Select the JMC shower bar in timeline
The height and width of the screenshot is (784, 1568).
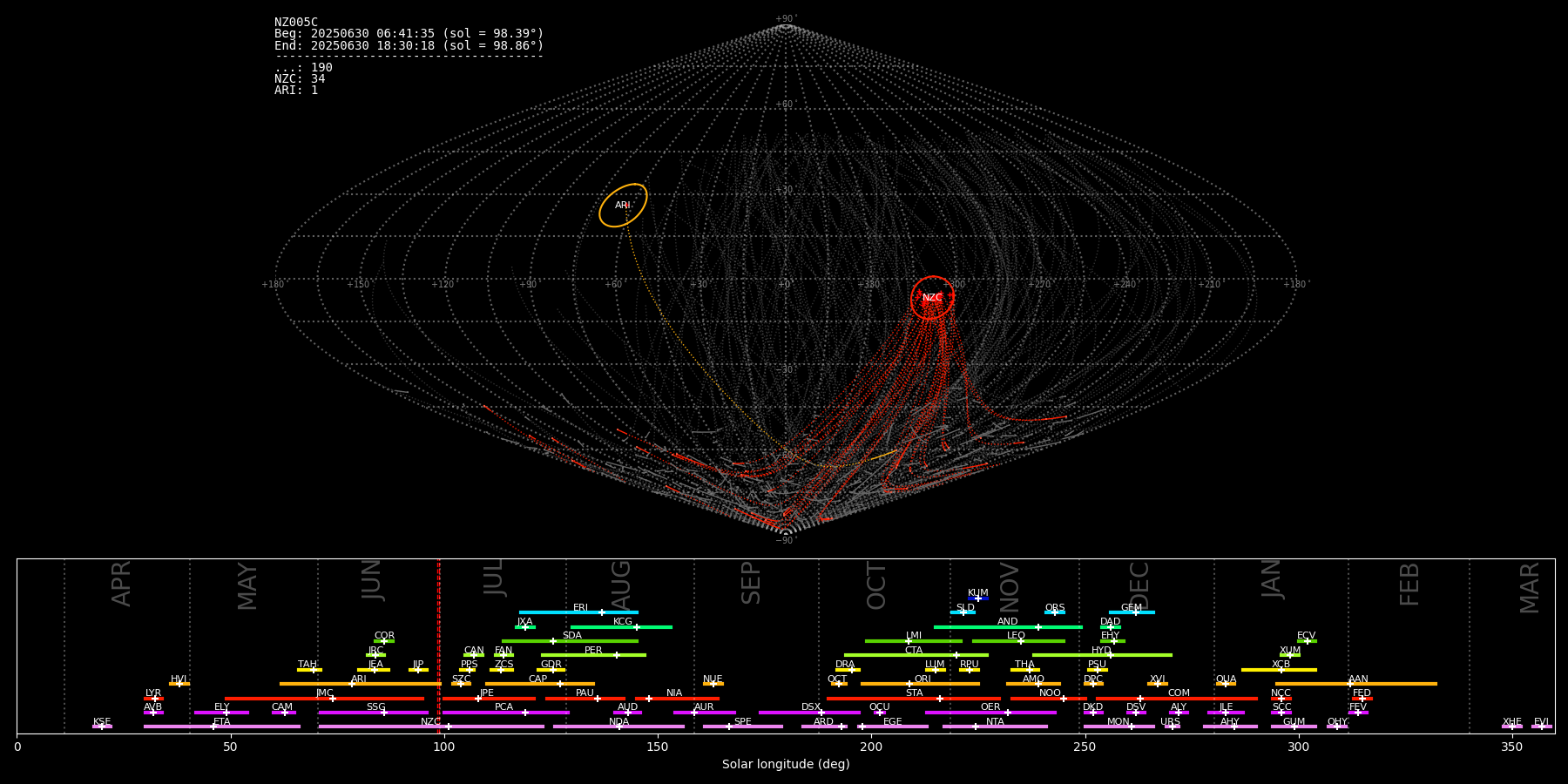(x=325, y=698)
